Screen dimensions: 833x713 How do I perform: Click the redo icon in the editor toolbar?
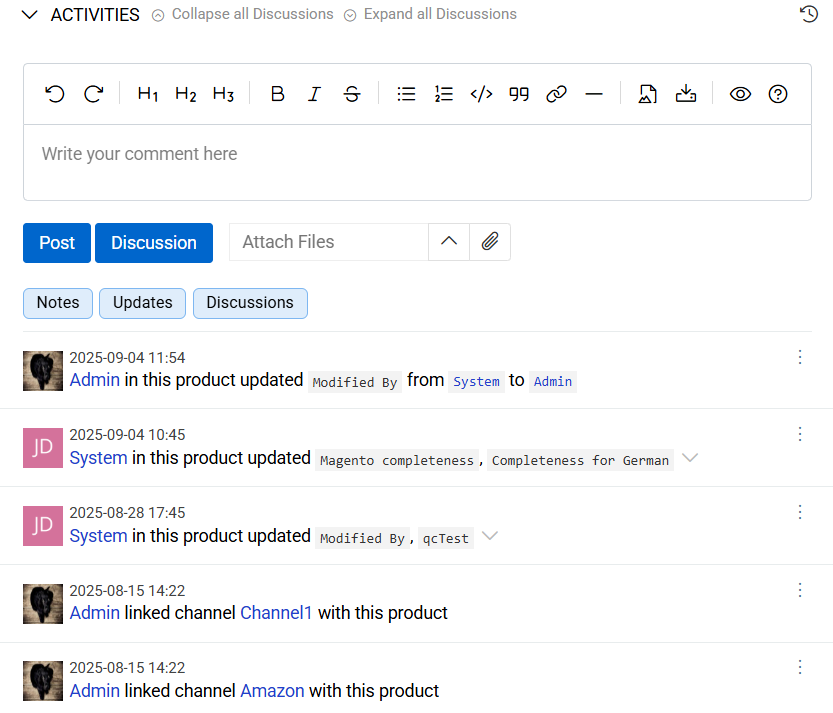[x=93, y=94]
